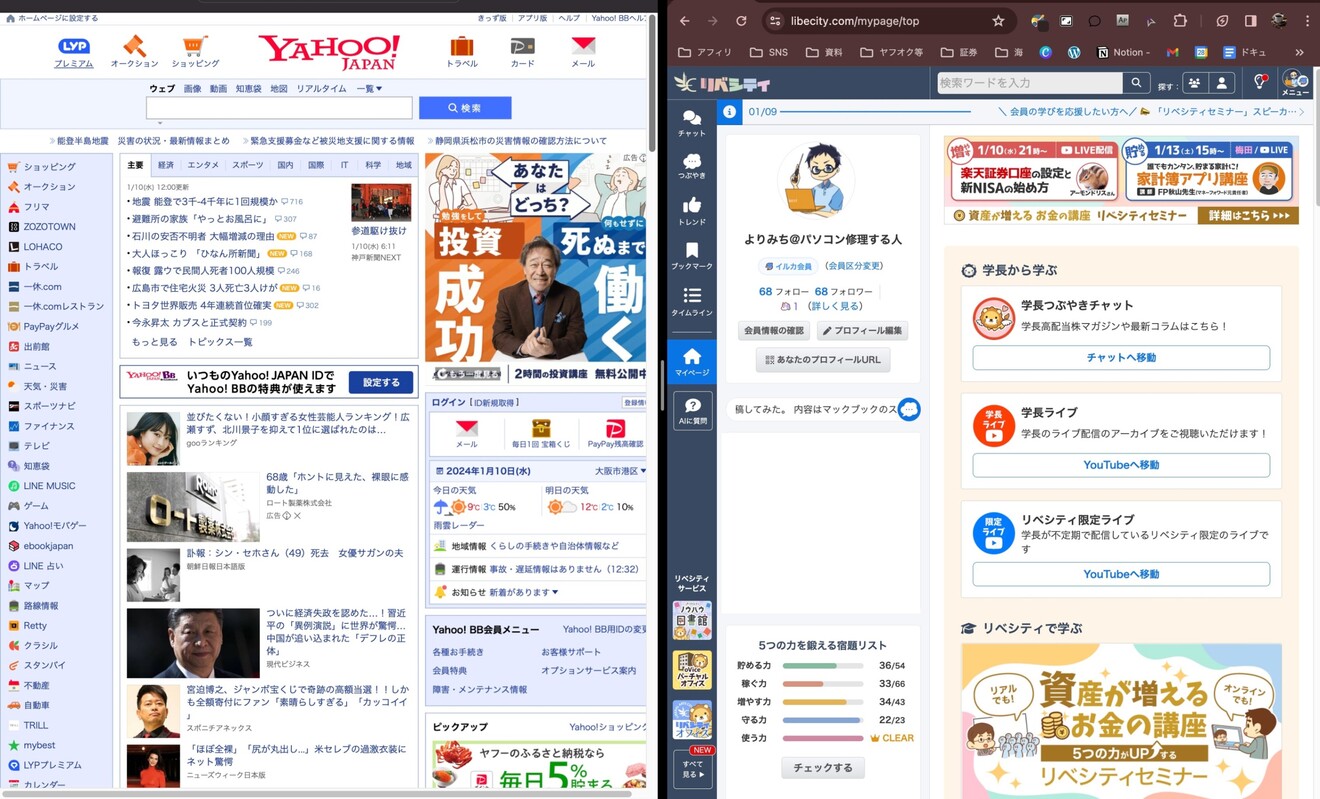This screenshot has width=1320, height=799.
Task: Click the プロフィール編集 button
Action: click(862, 331)
